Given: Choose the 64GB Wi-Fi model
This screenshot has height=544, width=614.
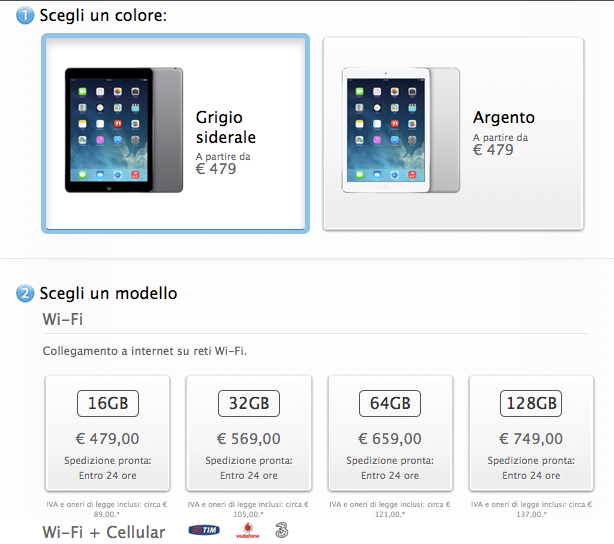Looking at the screenshot, I should [x=390, y=433].
